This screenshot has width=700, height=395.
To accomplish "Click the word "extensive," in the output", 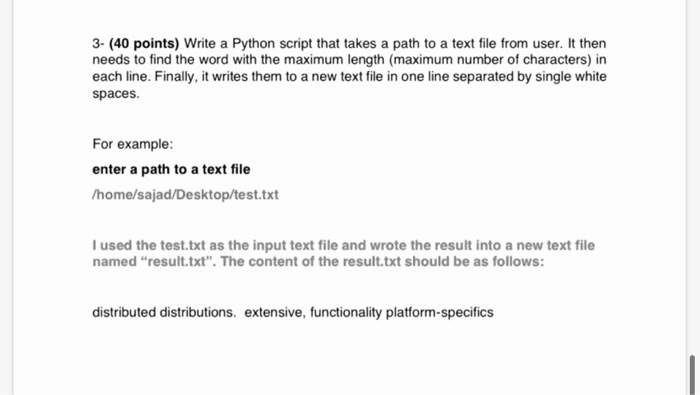I will pyautogui.click(x=275, y=312).
